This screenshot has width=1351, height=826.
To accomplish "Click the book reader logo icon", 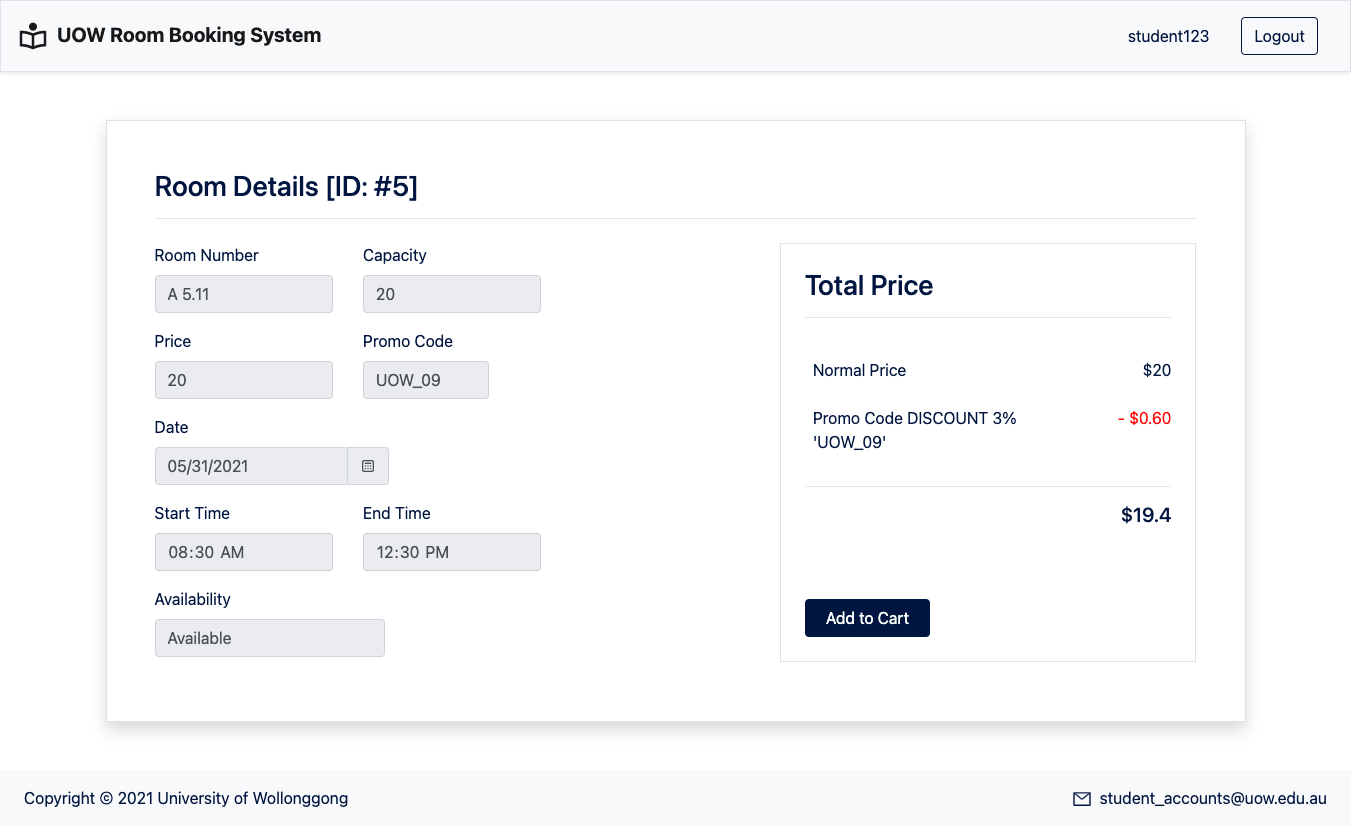I will point(33,36).
